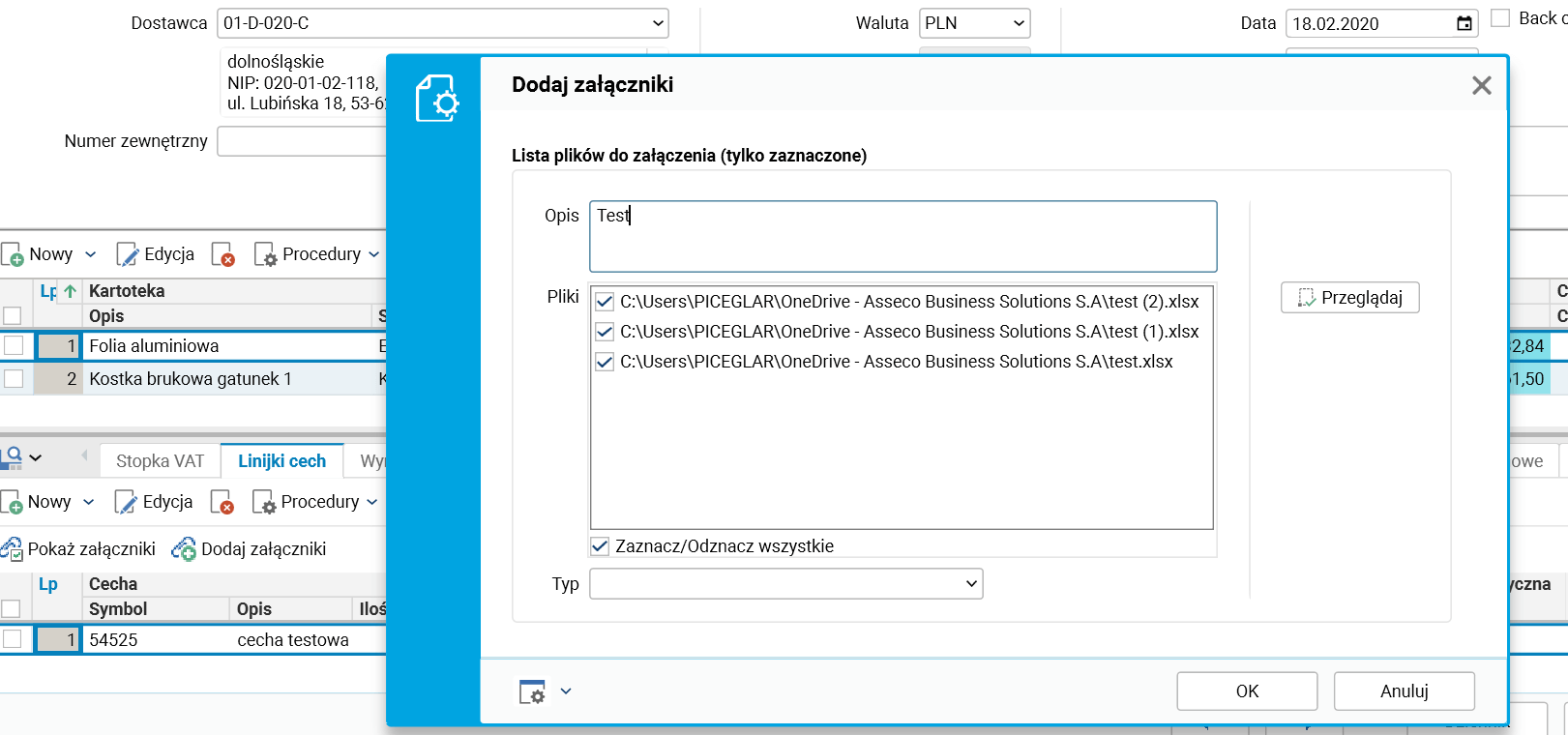
Task: Select the Folia aluminiowa row checkbox
Action: point(14,346)
